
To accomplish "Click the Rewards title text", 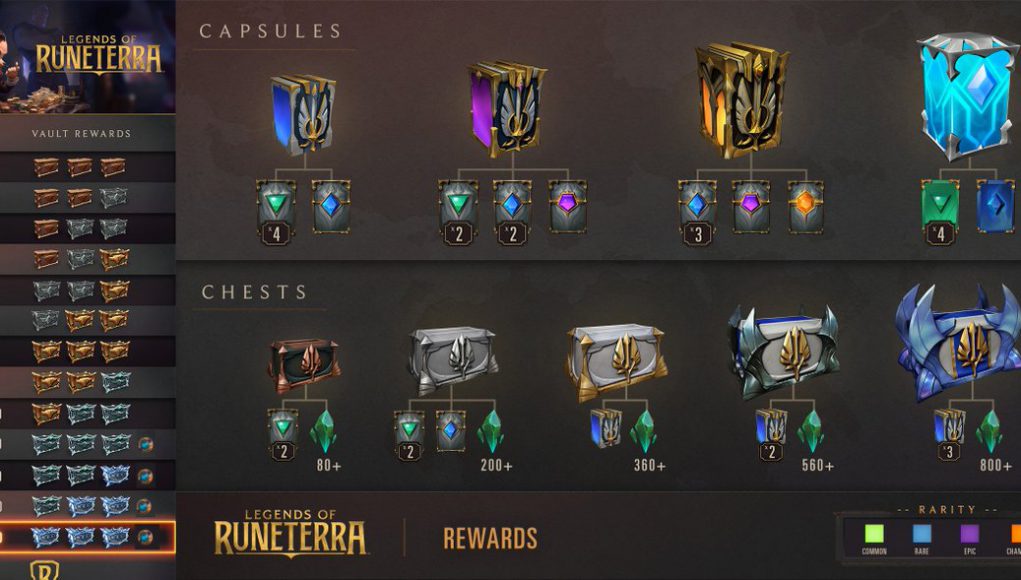I will (x=490, y=539).
